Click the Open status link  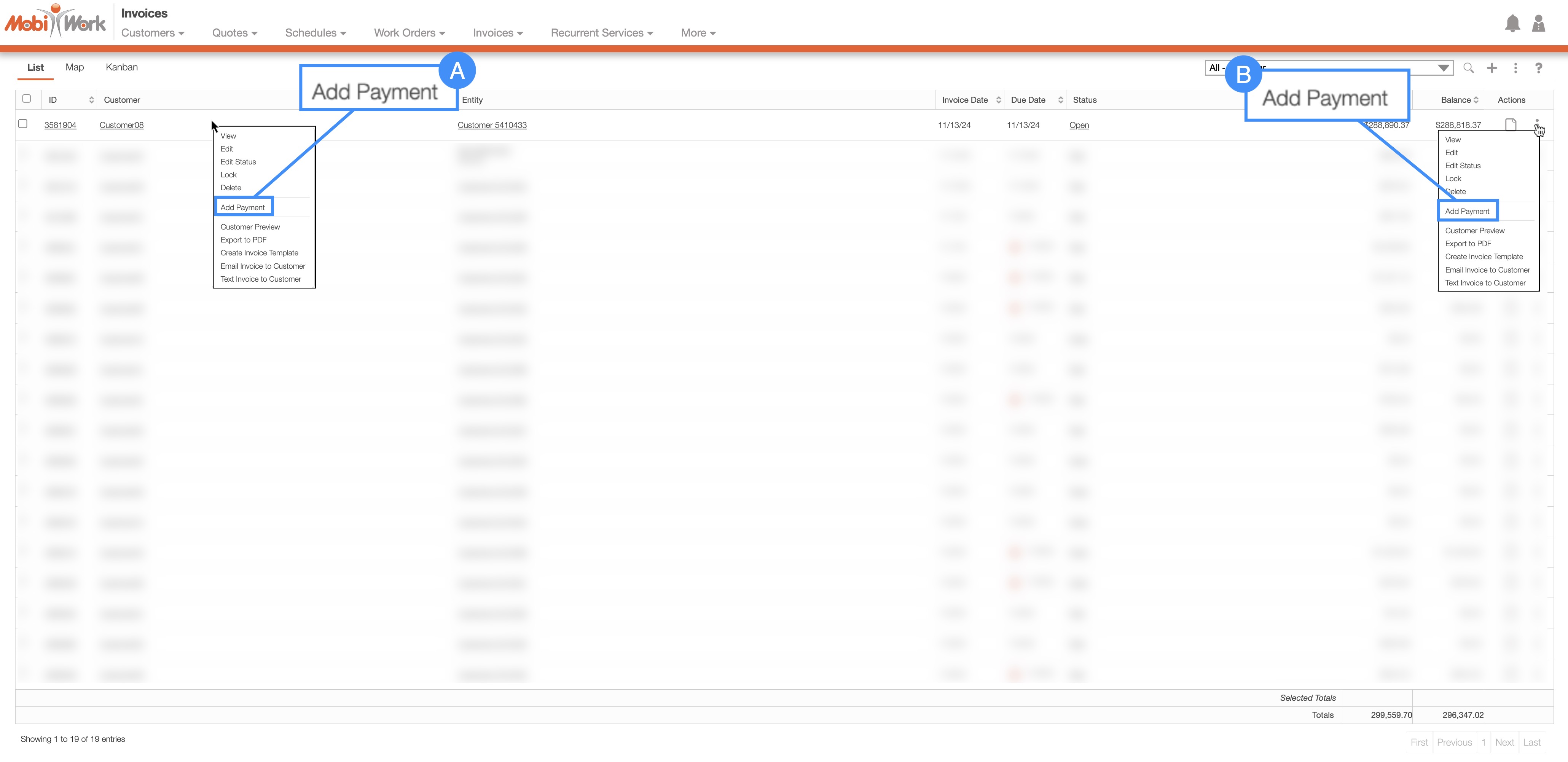[x=1079, y=125]
